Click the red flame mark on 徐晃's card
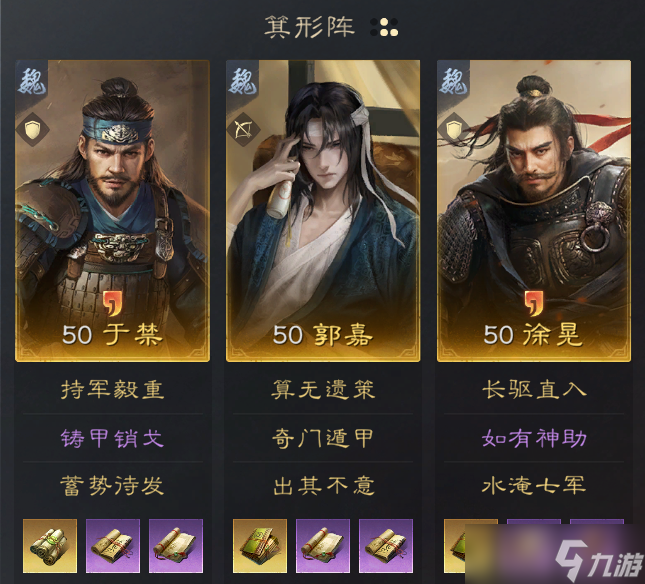 [534, 304]
